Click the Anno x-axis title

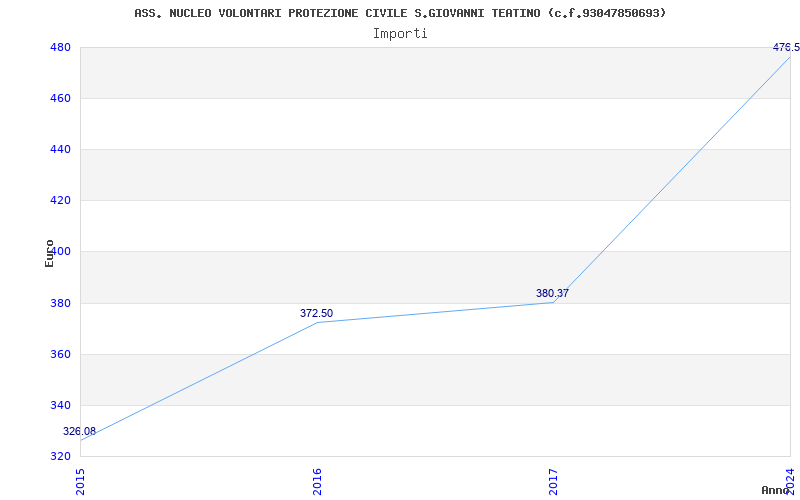pos(776,490)
